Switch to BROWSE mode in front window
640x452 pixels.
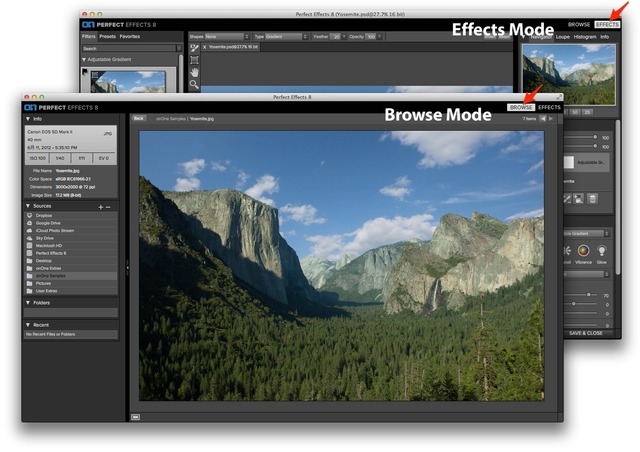pos(521,107)
